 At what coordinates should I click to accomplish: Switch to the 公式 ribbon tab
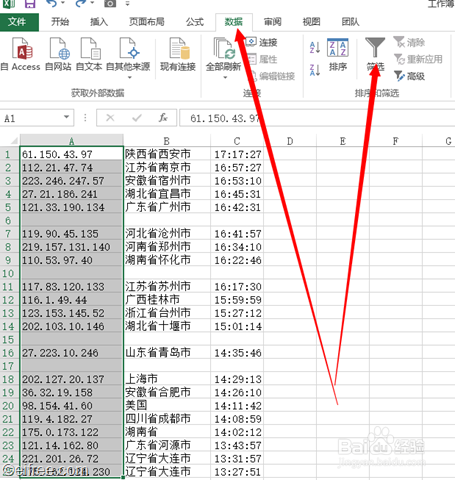pyautogui.click(x=195, y=22)
